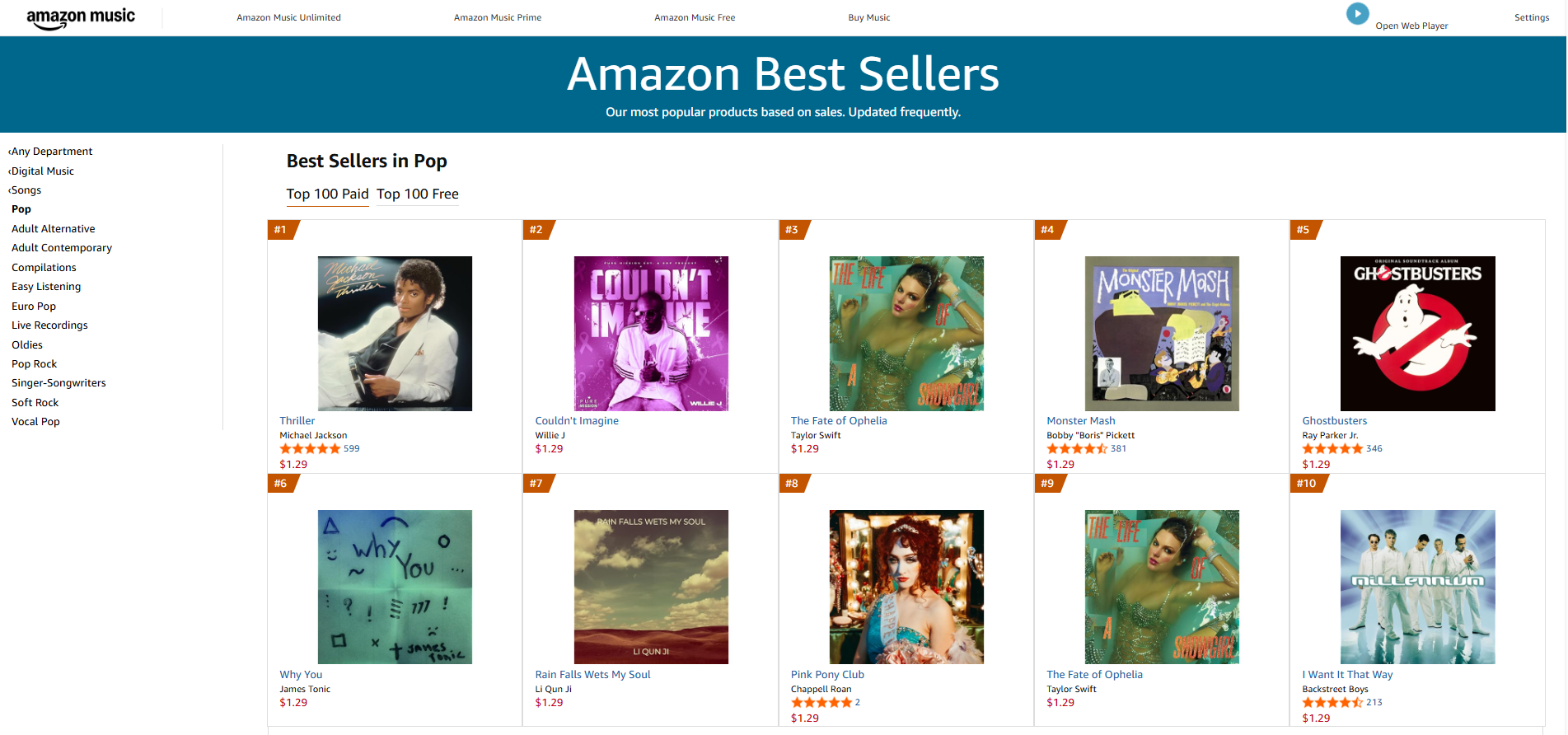Viewport: 1568px width, 735px height.
Task: Open Thriller's star rating reviews
Action: (310, 449)
